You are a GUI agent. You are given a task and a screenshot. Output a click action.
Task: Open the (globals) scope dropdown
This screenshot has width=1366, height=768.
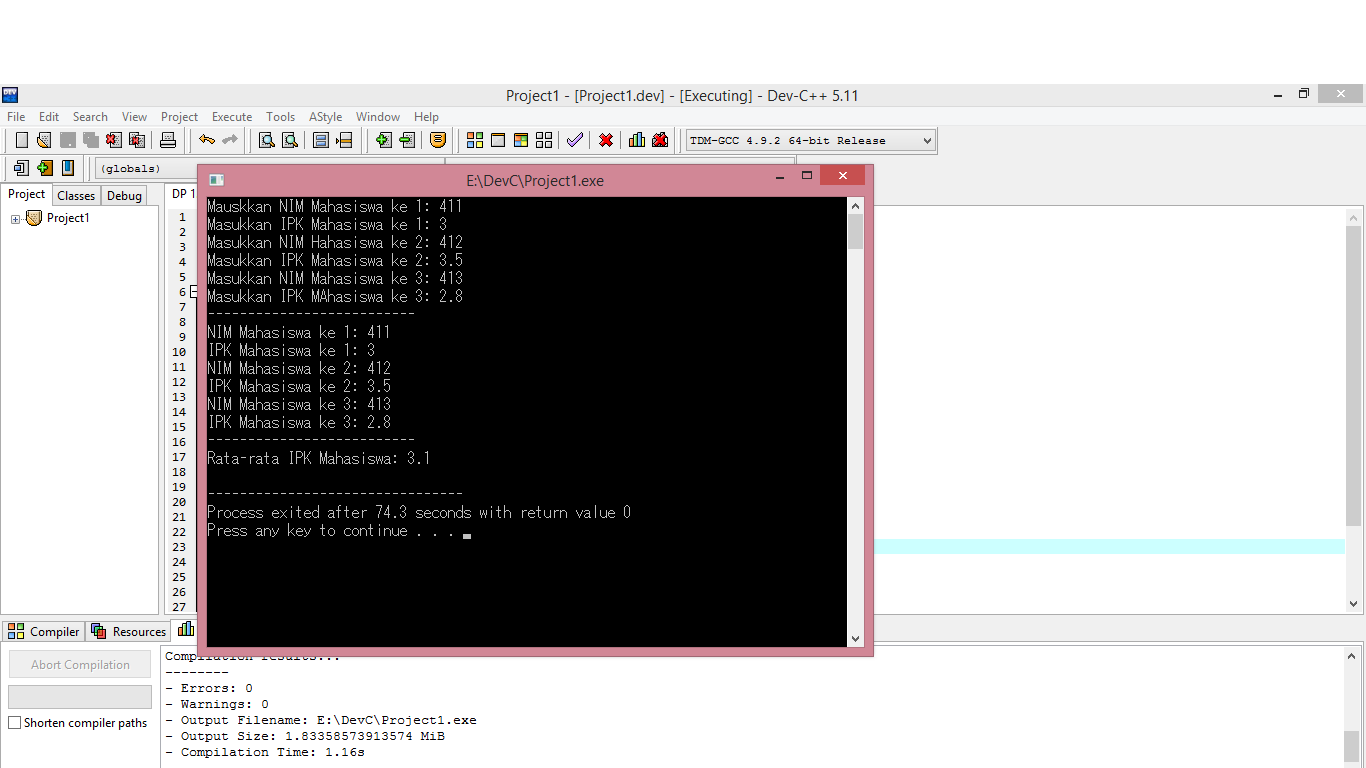point(146,168)
